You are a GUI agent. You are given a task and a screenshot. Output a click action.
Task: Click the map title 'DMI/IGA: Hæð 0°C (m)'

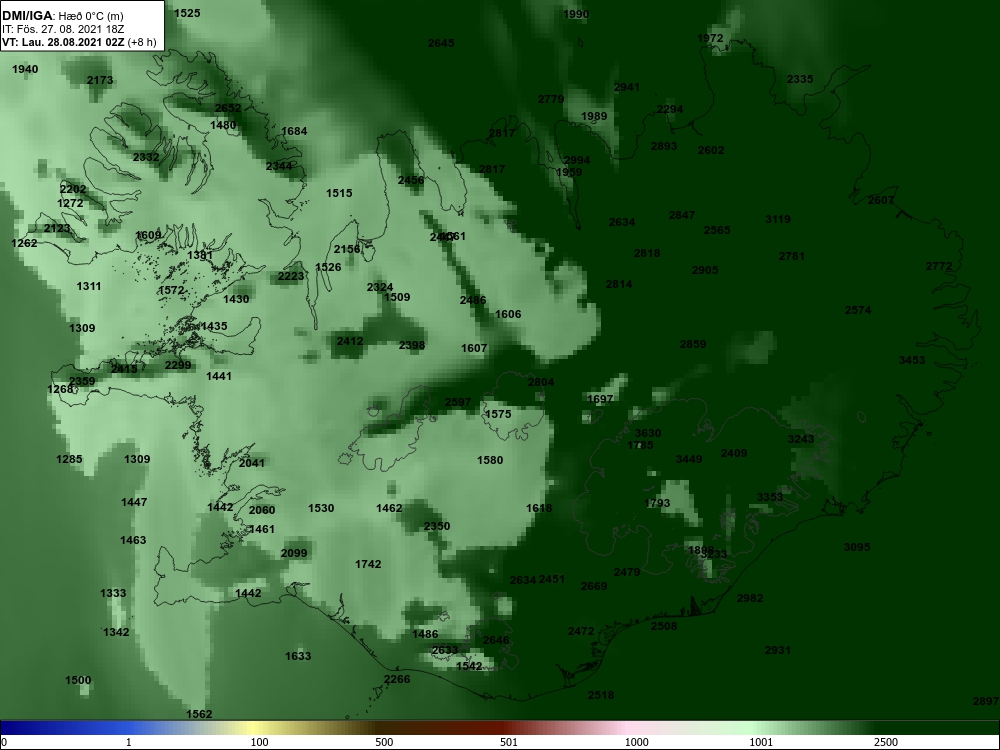(x=62, y=15)
